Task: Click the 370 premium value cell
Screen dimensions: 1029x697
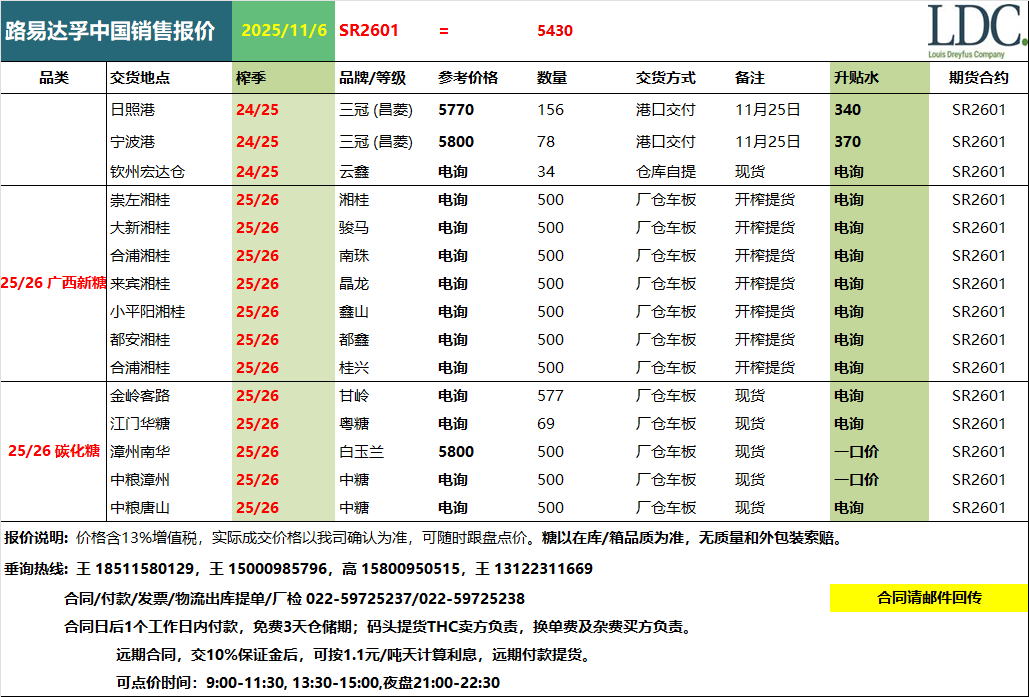Action: (847, 142)
